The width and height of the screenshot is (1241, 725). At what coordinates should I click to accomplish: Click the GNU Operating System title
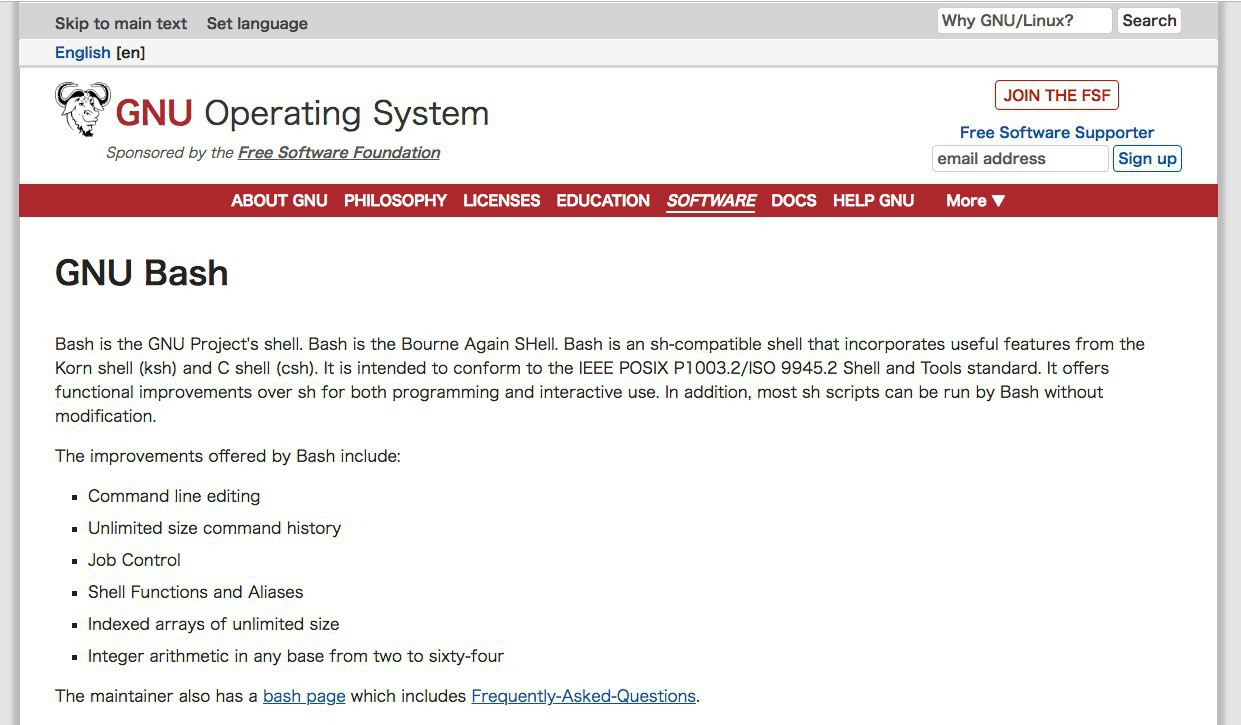[x=302, y=113]
